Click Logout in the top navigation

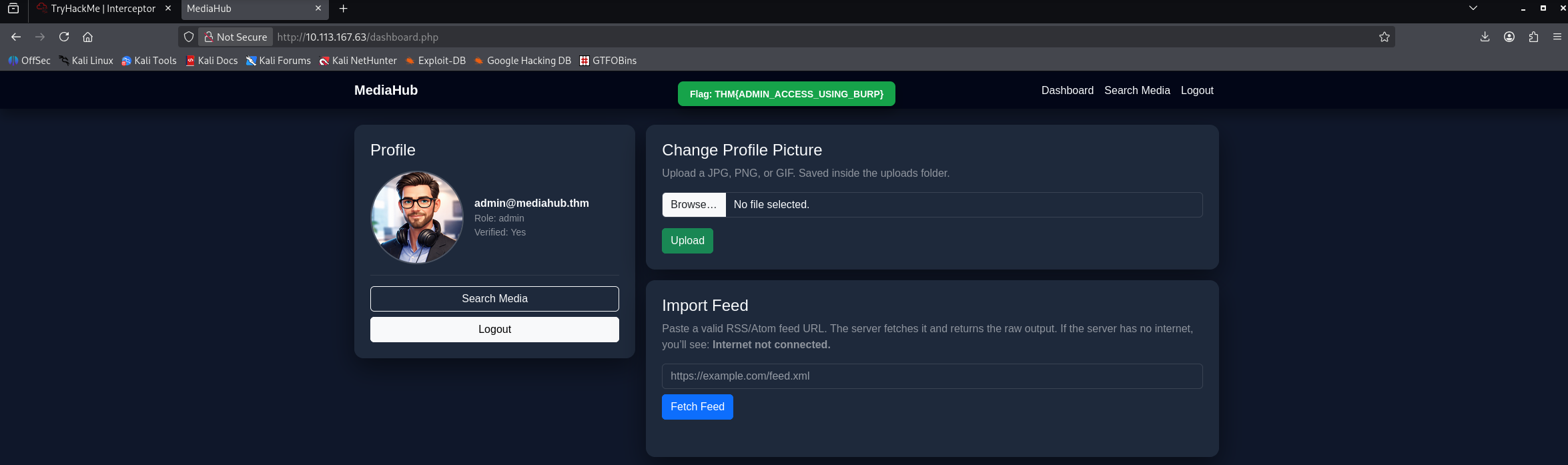(1197, 90)
